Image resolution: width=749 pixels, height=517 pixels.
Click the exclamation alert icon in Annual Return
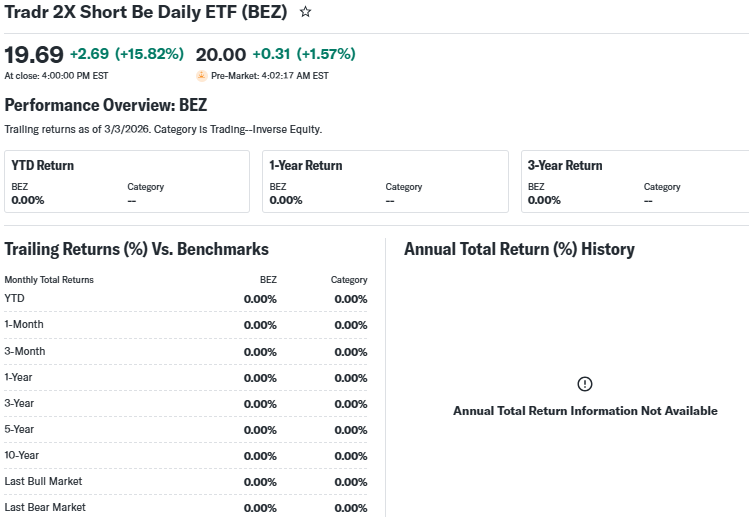point(585,384)
